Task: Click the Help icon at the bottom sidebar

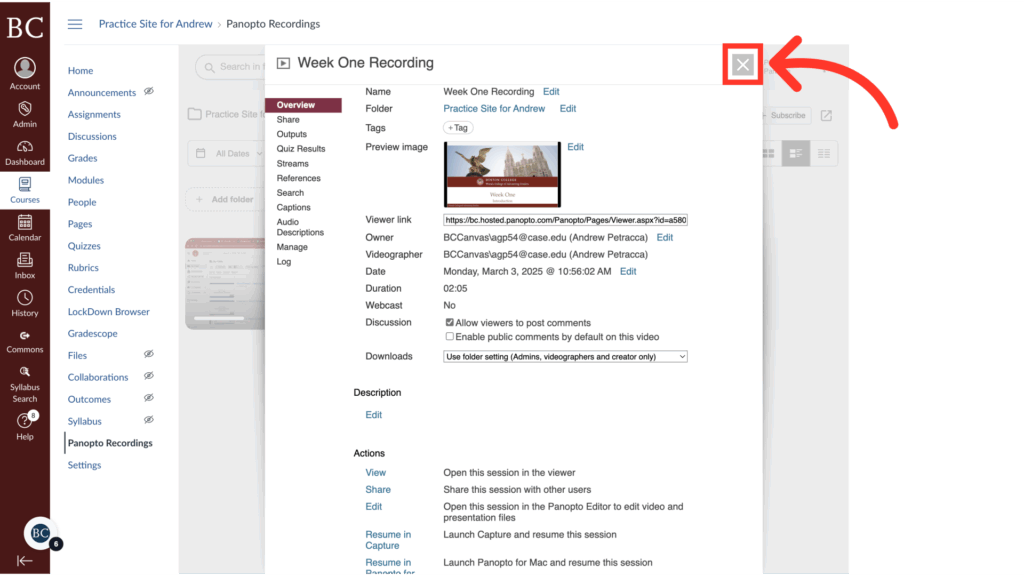Action: click(24, 421)
